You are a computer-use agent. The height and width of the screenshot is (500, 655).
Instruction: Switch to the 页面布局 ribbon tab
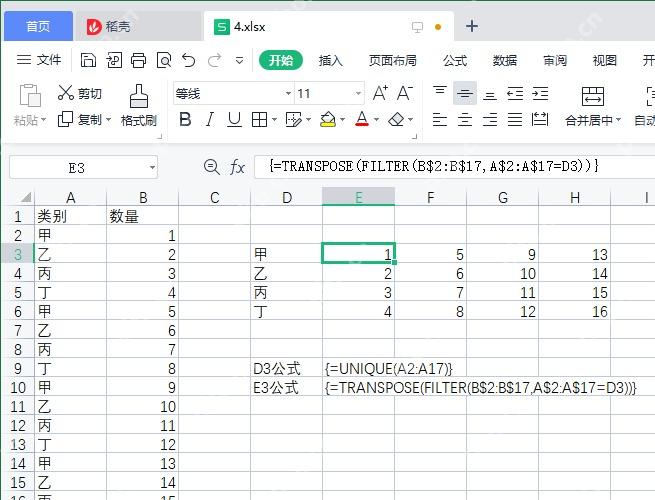[x=393, y=61]
